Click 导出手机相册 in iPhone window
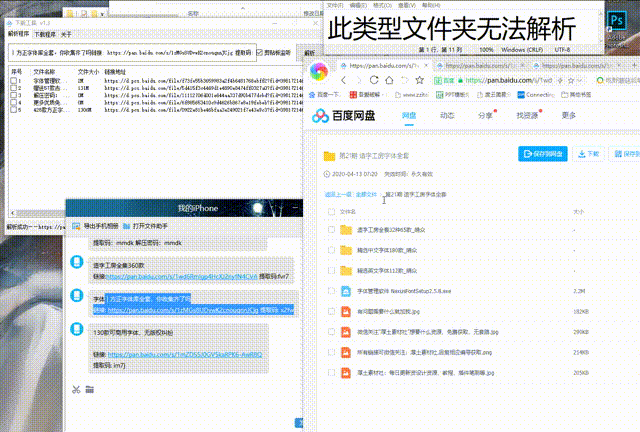Image resolution: width=640 pixels, height=432 pixels. 101,226
